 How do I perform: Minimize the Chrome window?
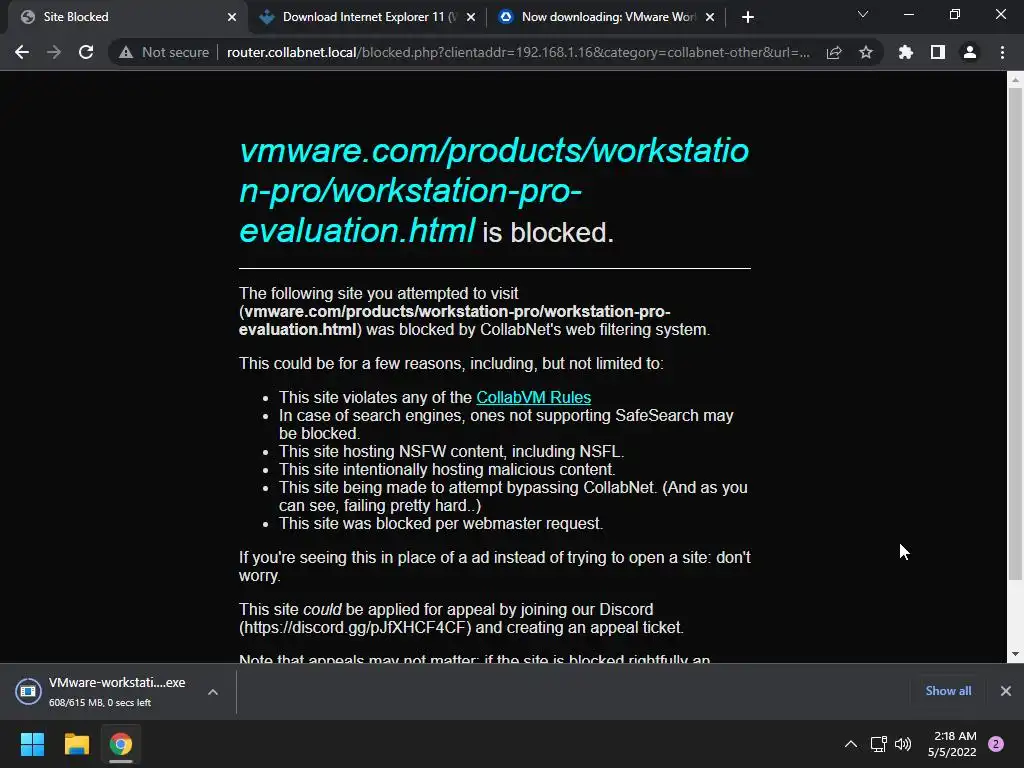908,14
